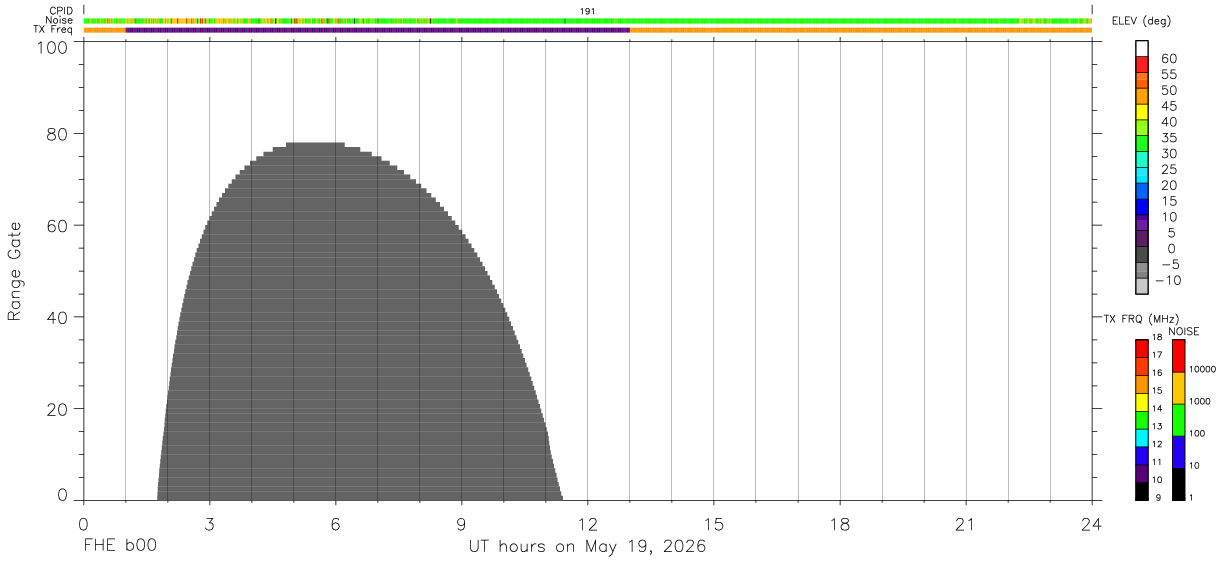The height and width of the screenshot is (567, 1228).
Task: Click the UT hours tick label '3'
Action: (x=209, y=524)
